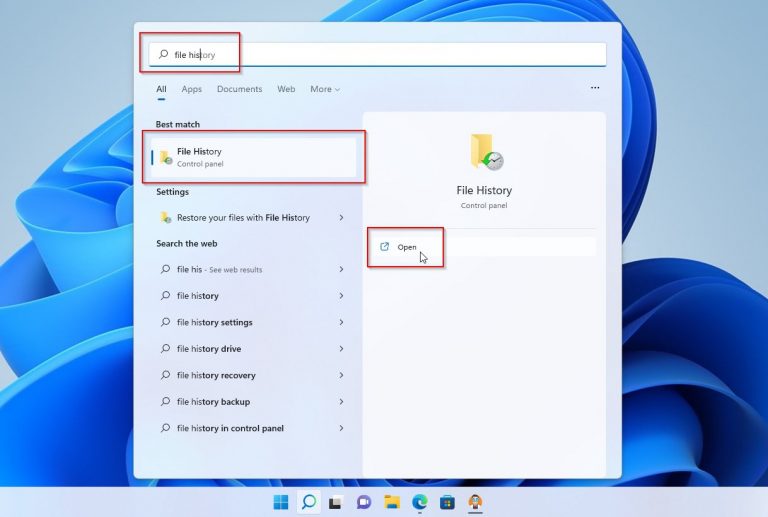Expand chevron for 'file history backup'
This screenshot has width=768, height=517.
coord(341,401)
